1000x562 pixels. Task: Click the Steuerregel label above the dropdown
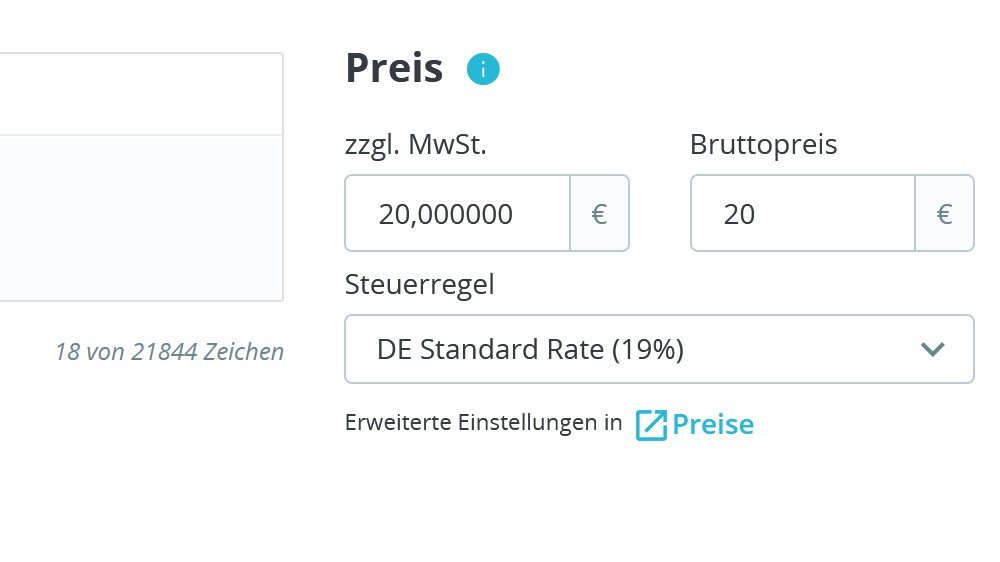tap(419, 285)
